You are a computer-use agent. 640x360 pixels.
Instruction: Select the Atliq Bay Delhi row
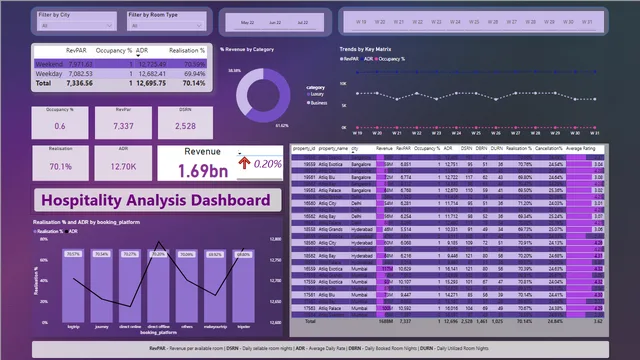(448, 216)
